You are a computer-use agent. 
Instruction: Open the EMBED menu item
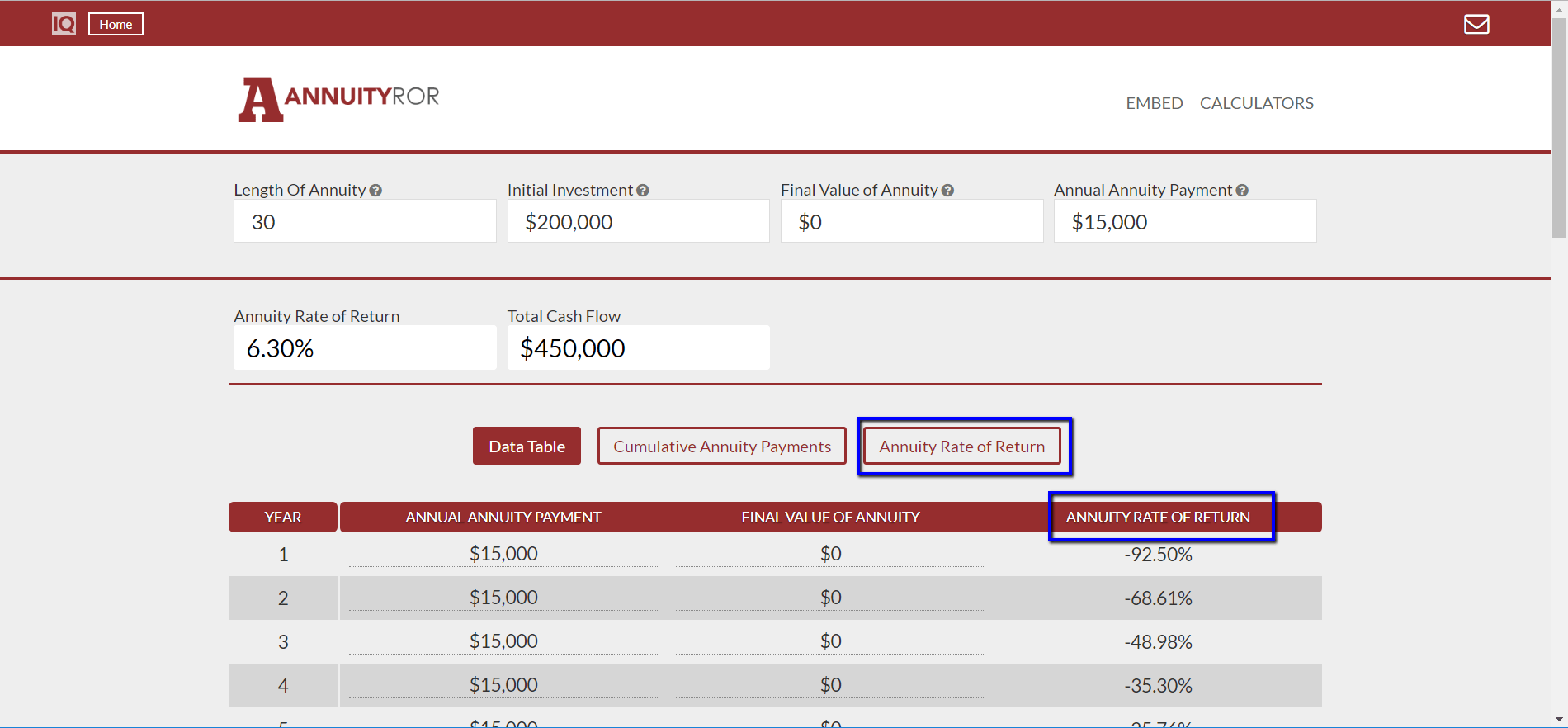pos(1155,103)
